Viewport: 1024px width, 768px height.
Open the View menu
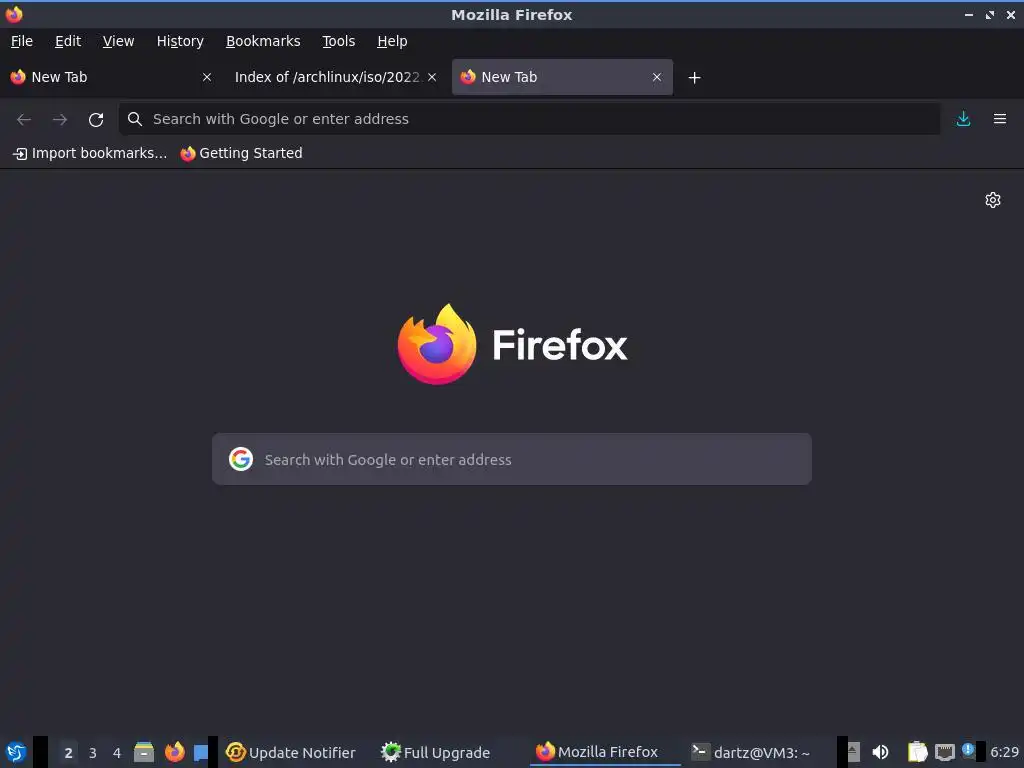(x=118, y=41)
